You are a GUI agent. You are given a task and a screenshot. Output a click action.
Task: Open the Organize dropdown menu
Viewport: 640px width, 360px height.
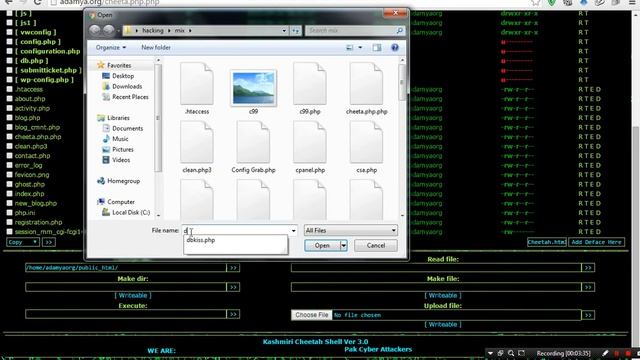[x=111, y=48]
